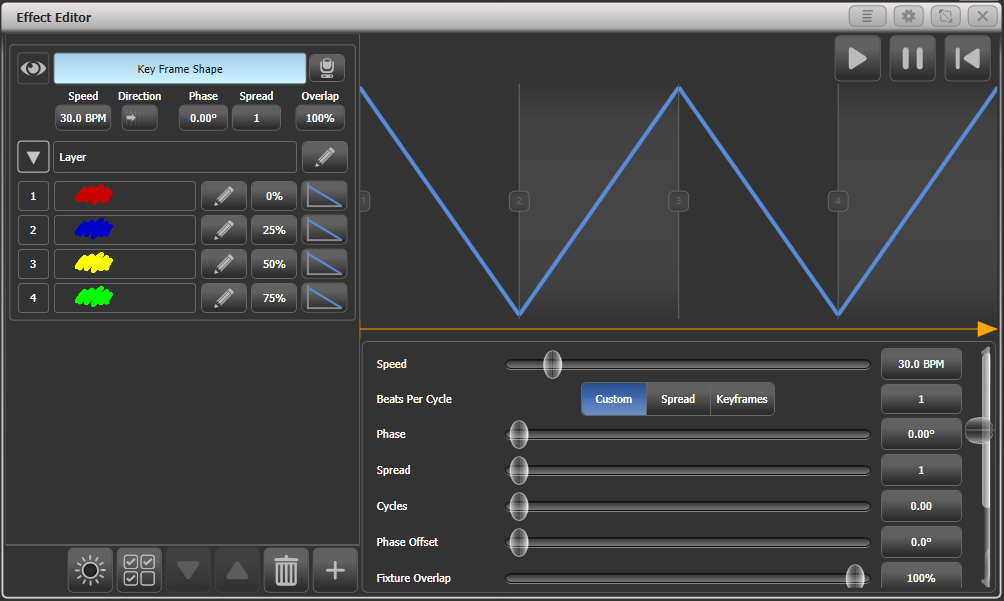Select the Keyframes tab for Beats Per Cycle
Image resolution: width=1004 pixels, height=601 pixels.
tap(741, 398)
